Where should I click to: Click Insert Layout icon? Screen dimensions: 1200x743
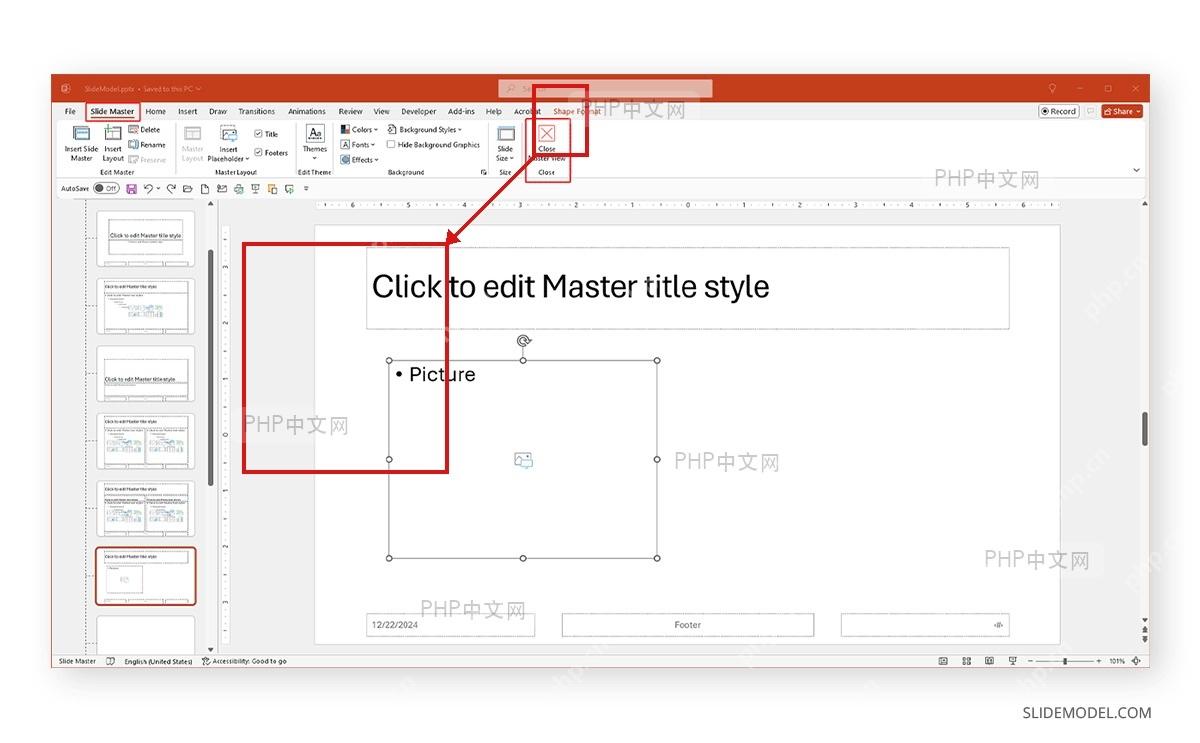(x=113, y=135)
